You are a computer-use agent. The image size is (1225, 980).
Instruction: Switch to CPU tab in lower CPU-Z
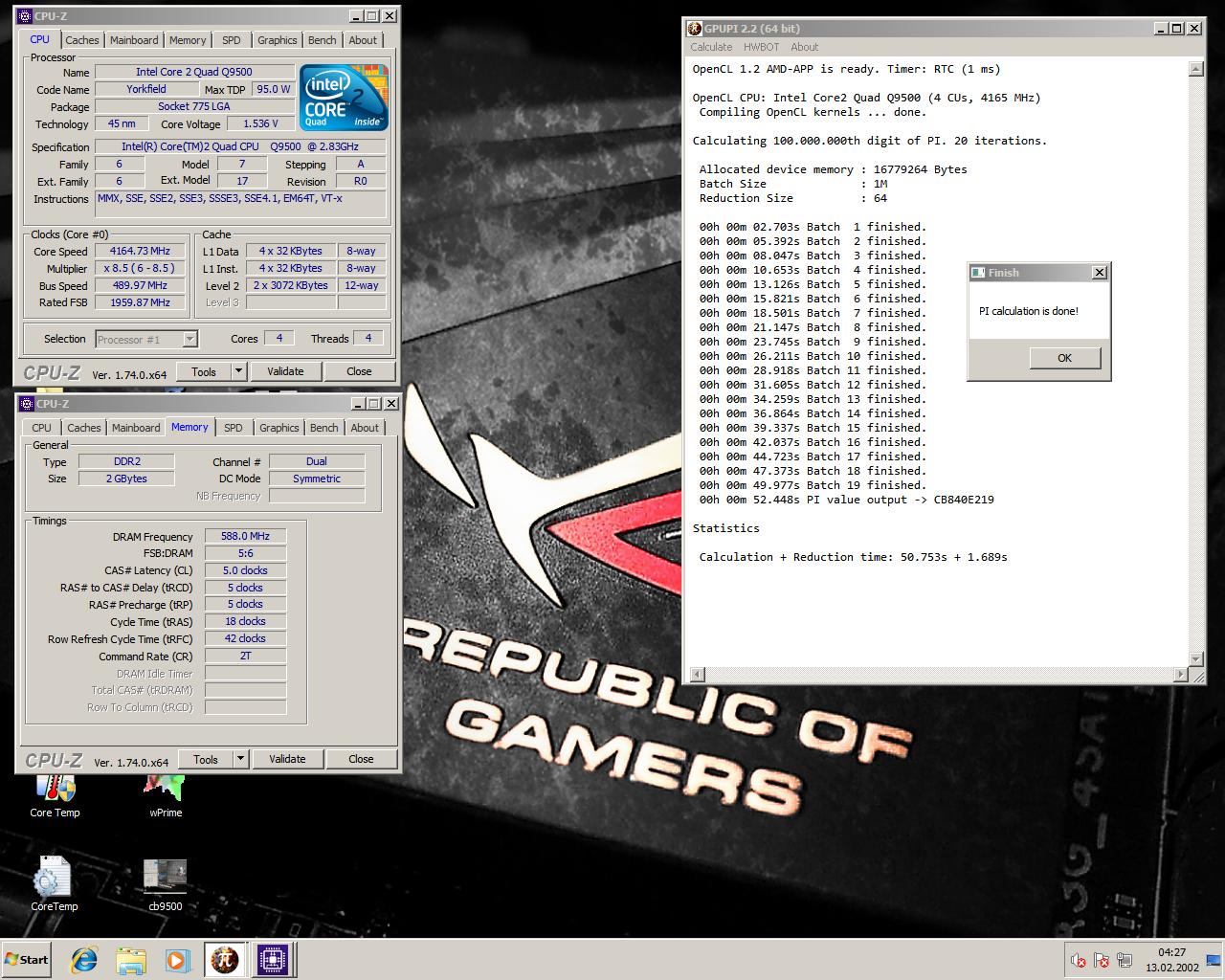click(42, 428)
